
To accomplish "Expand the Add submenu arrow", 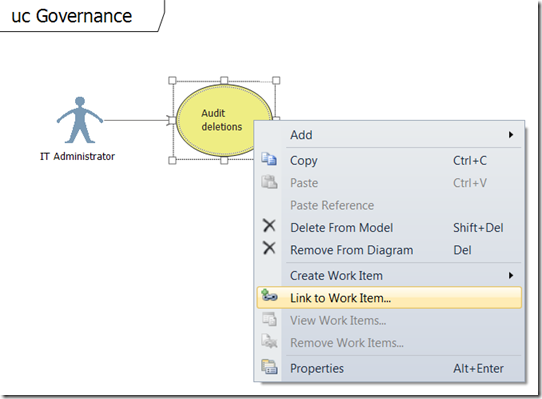I will click(511, 134).
